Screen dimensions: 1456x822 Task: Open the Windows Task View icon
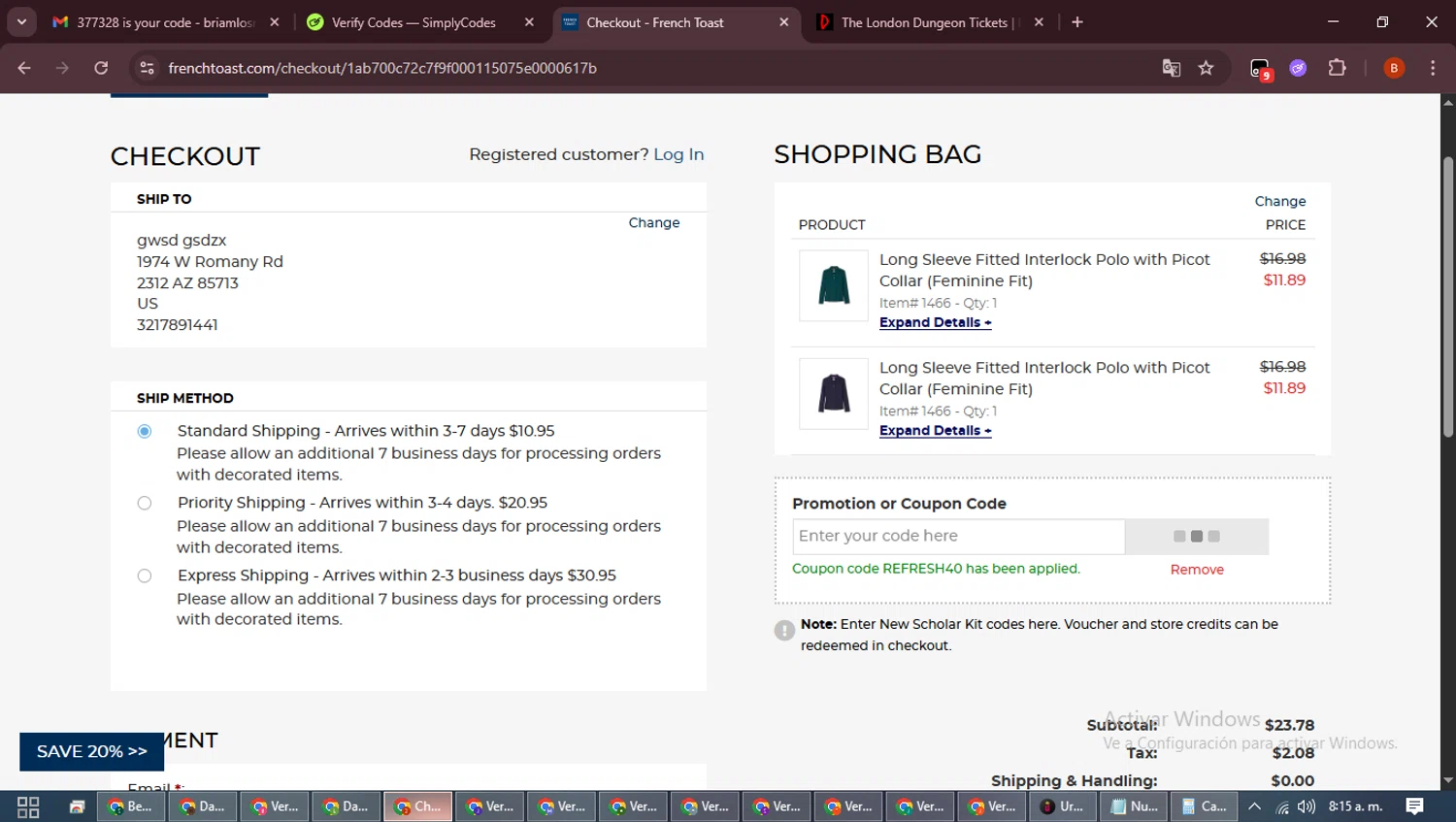28,806
